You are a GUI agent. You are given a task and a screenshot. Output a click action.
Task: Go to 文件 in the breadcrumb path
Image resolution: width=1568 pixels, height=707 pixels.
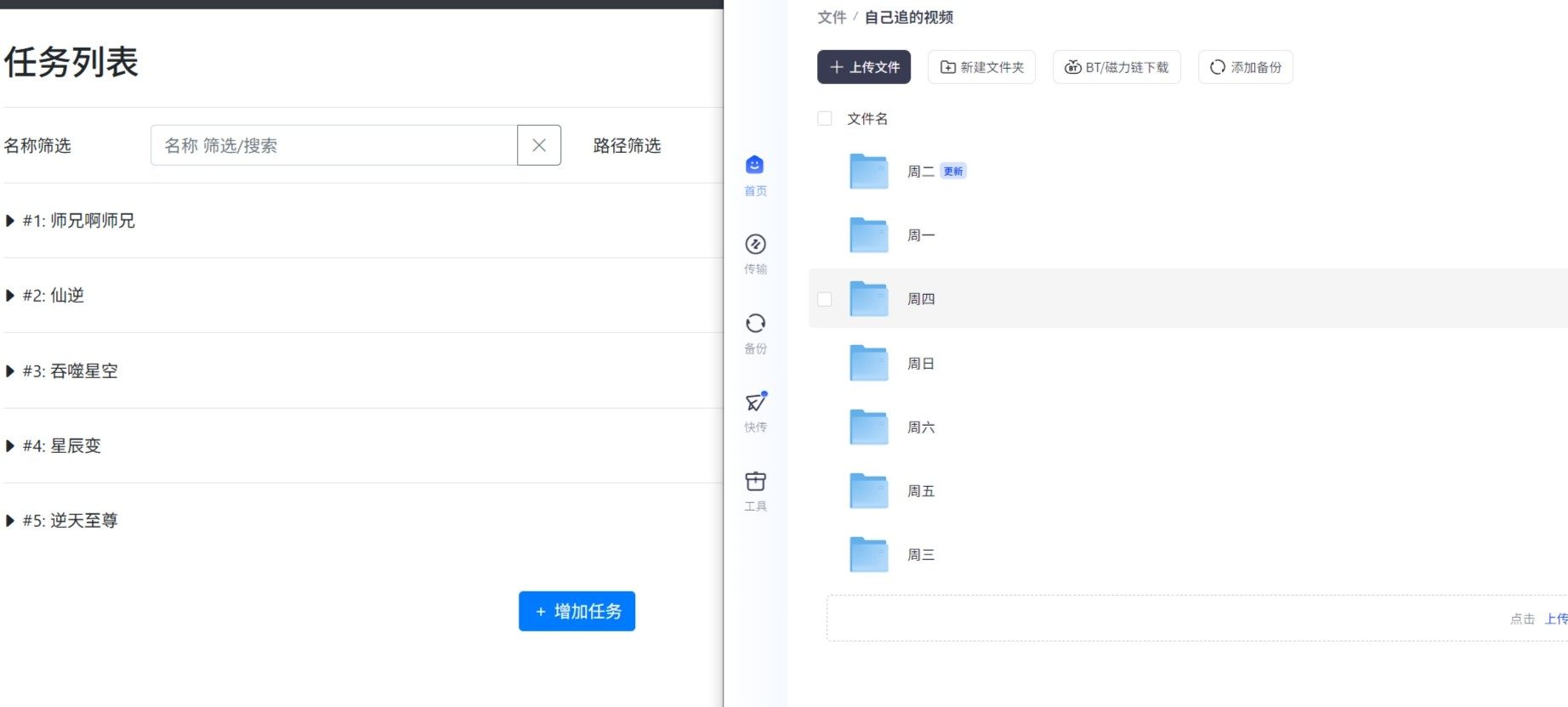831,17
